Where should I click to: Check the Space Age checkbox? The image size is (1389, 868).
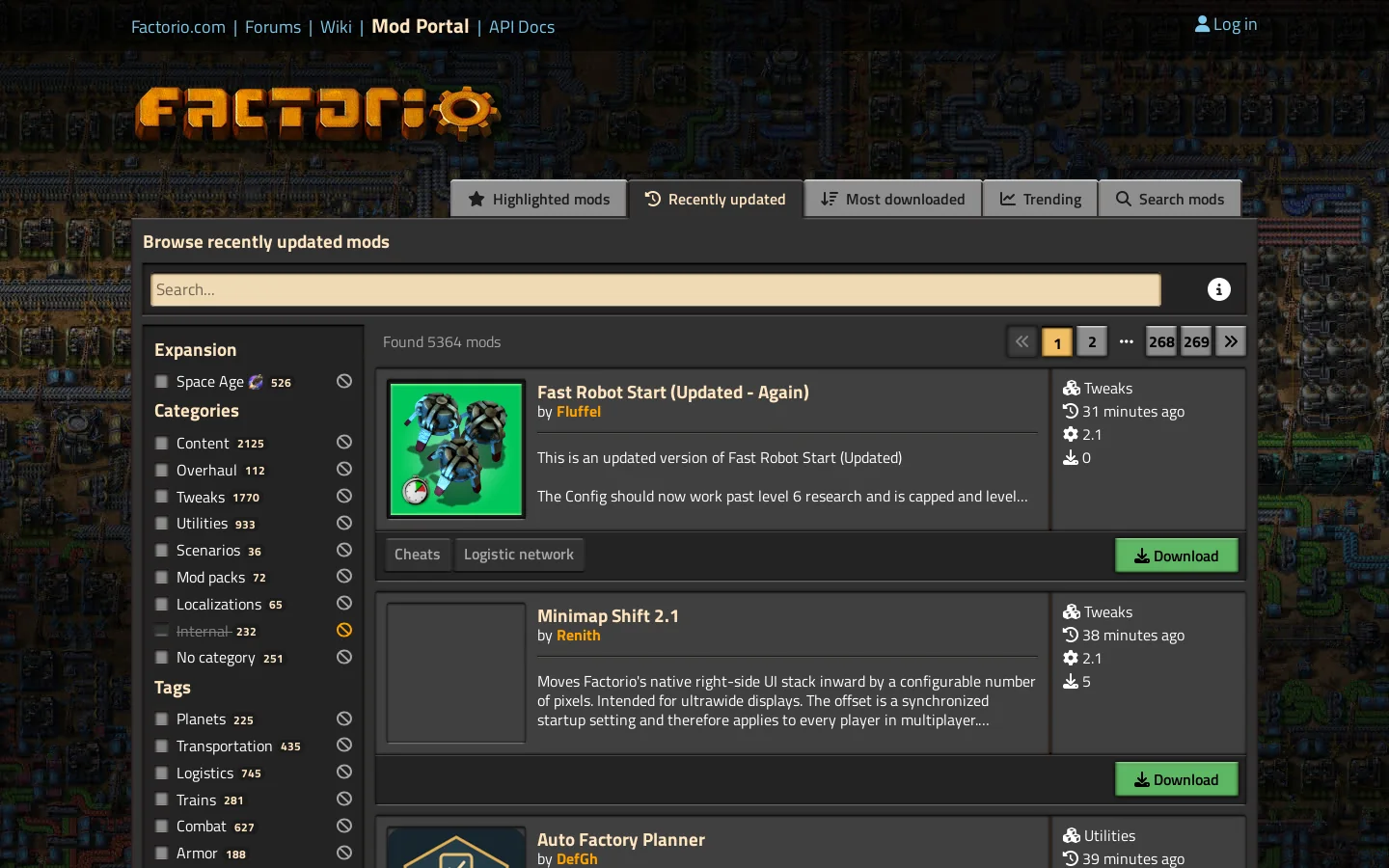[x=162, y=382]
